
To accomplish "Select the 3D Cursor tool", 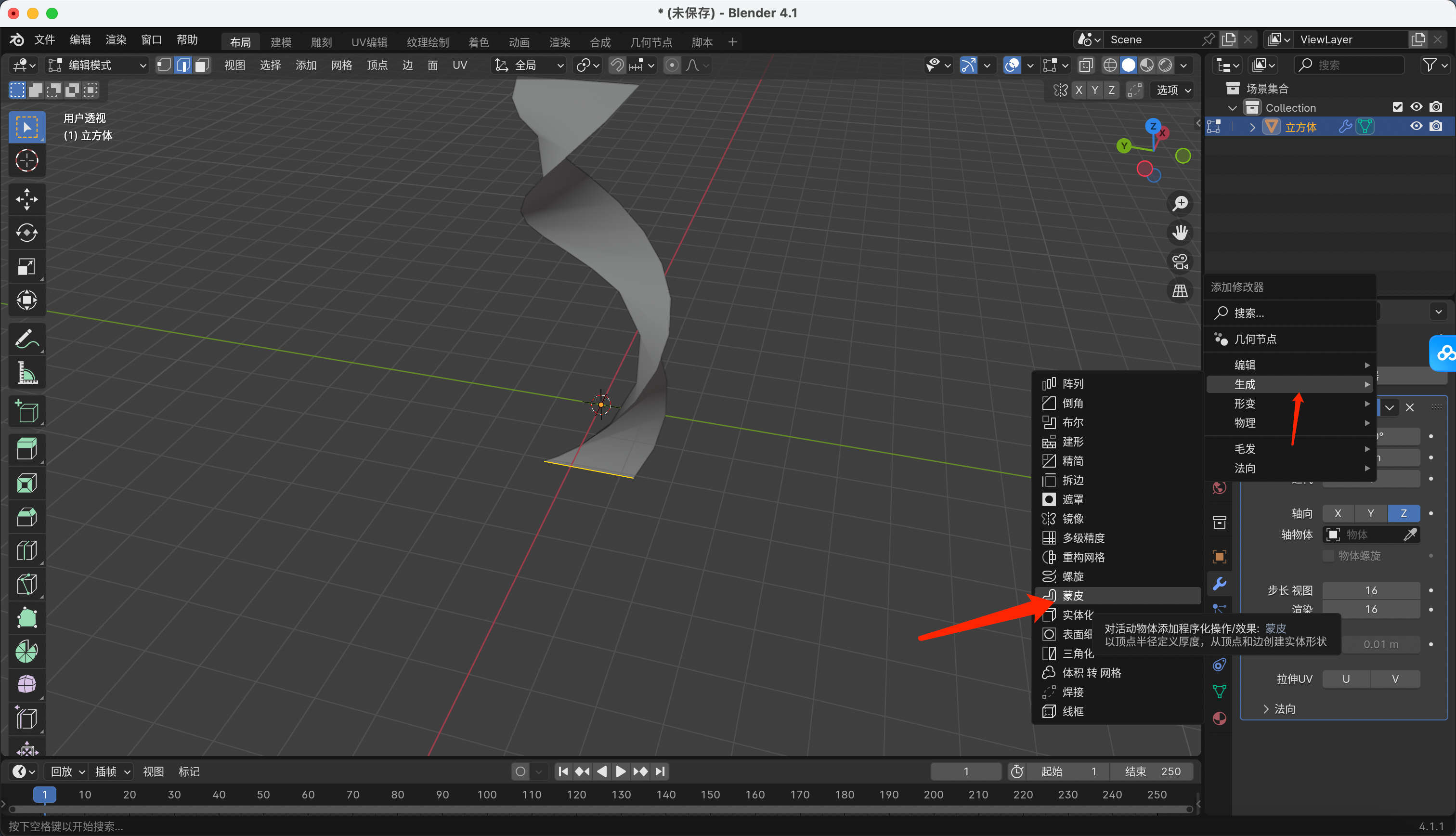I will click(26, 161).
